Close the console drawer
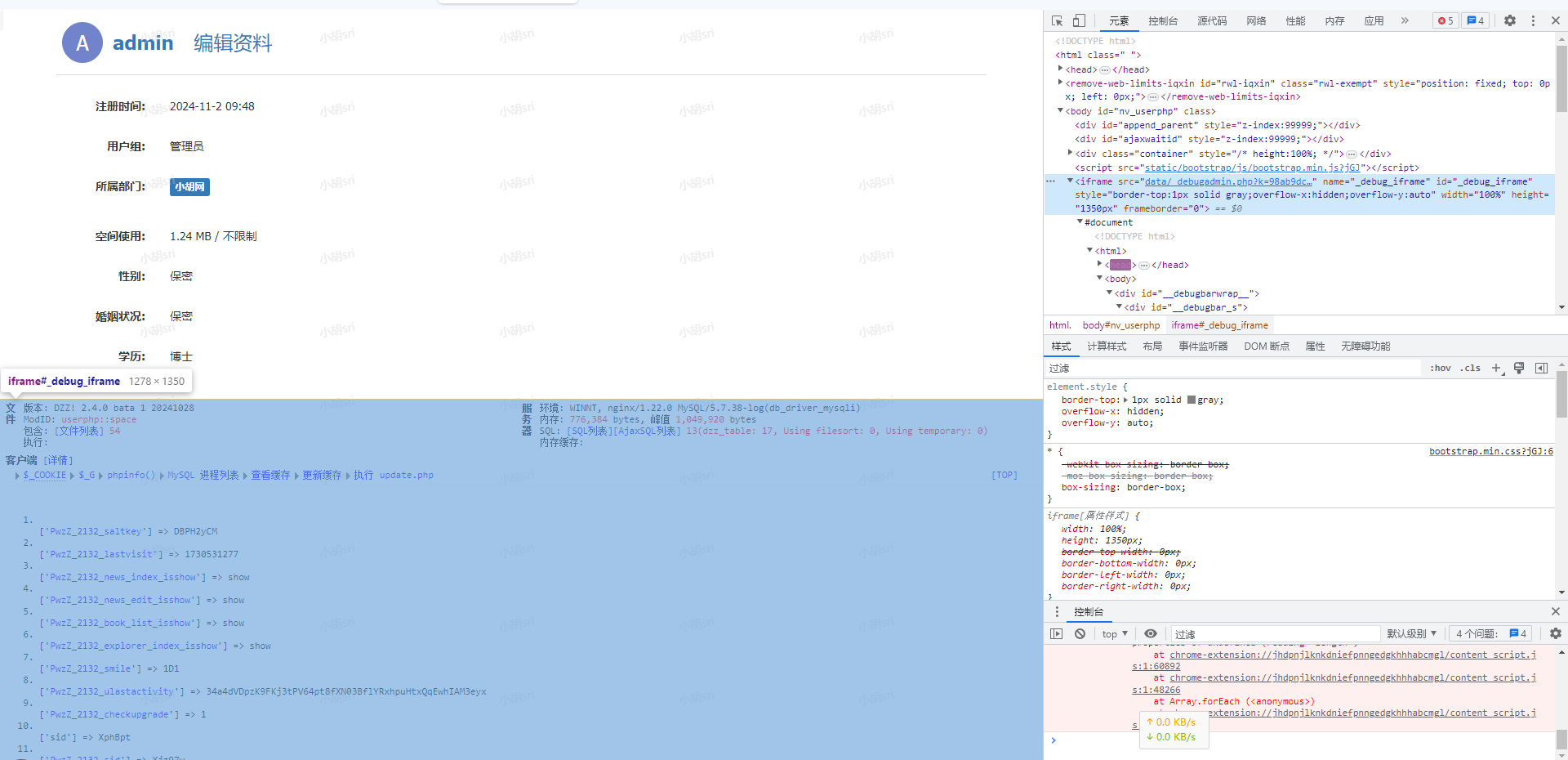Viewport: 1568px width, 760px height. click(1556, 611)
